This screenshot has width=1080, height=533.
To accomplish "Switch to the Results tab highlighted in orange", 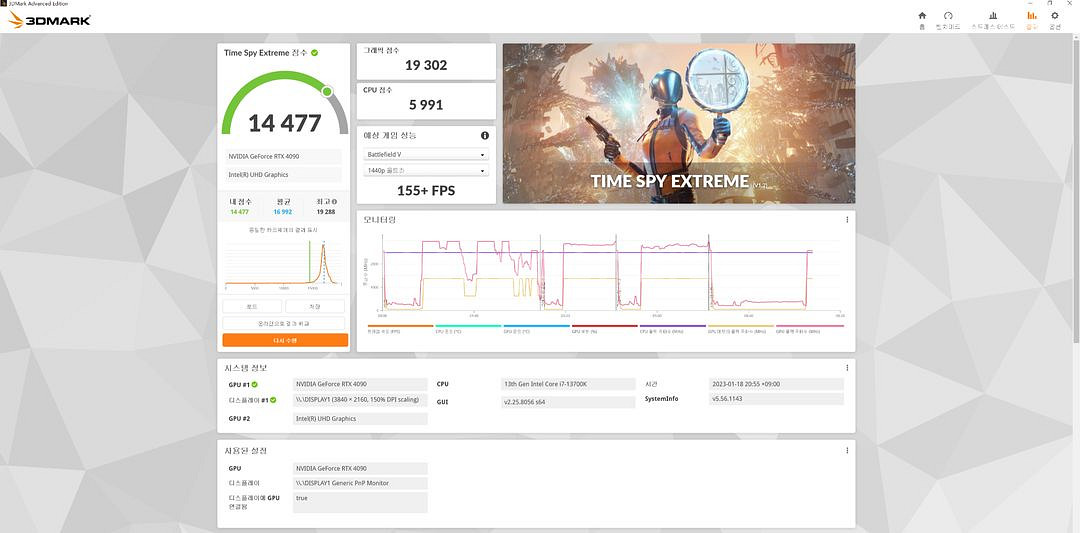I will 1031,19.
